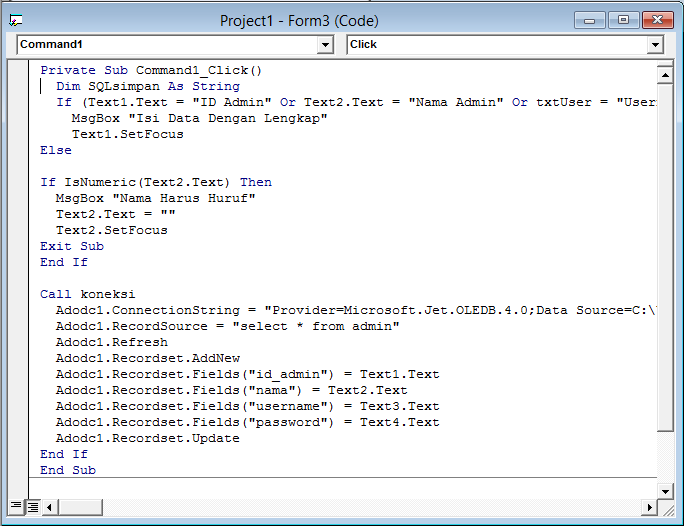Screen dimensions: 684x526
Task: Click the Fields("id_admin") assignment line
Action: 248,374
